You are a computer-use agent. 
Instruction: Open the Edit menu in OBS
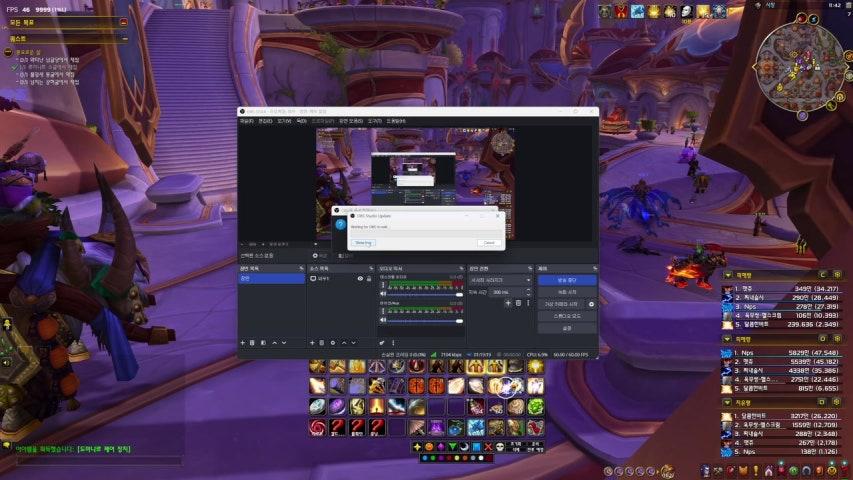point(265,121)
